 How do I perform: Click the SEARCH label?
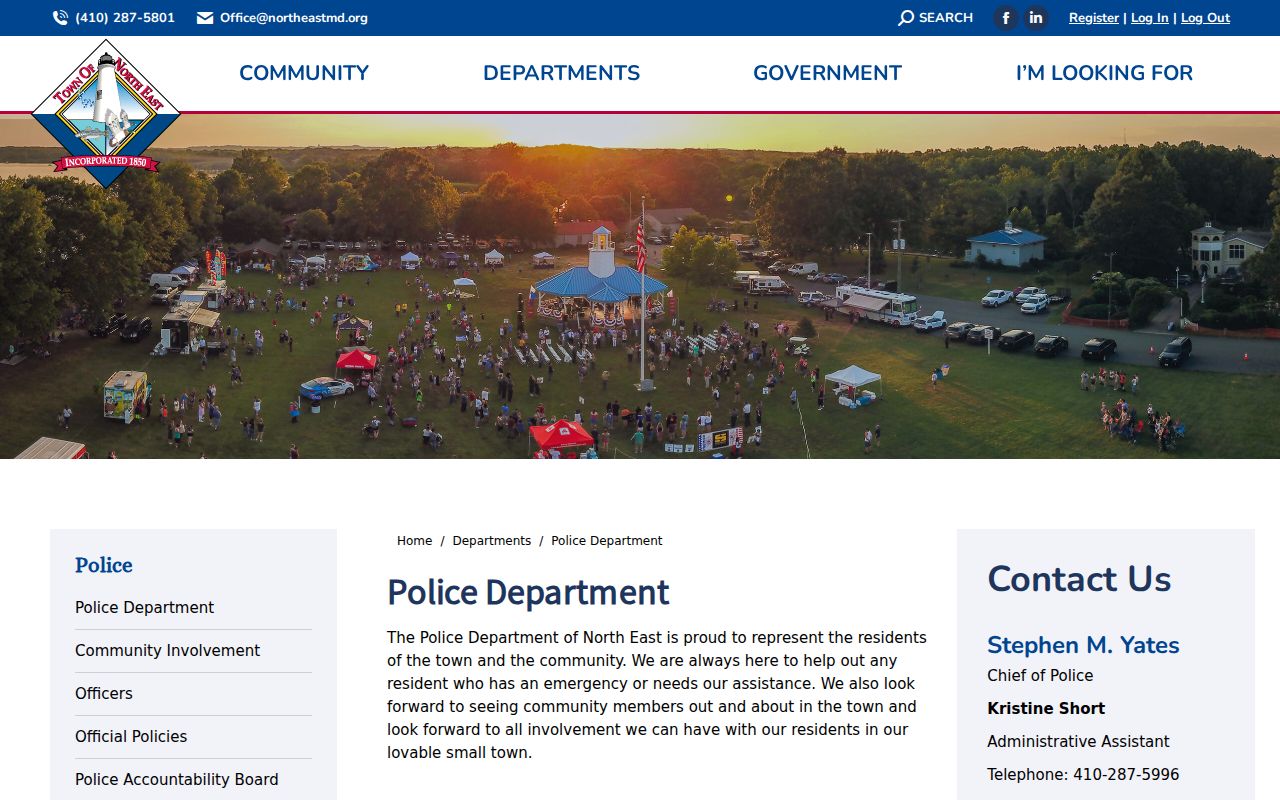tap(946, 18)
